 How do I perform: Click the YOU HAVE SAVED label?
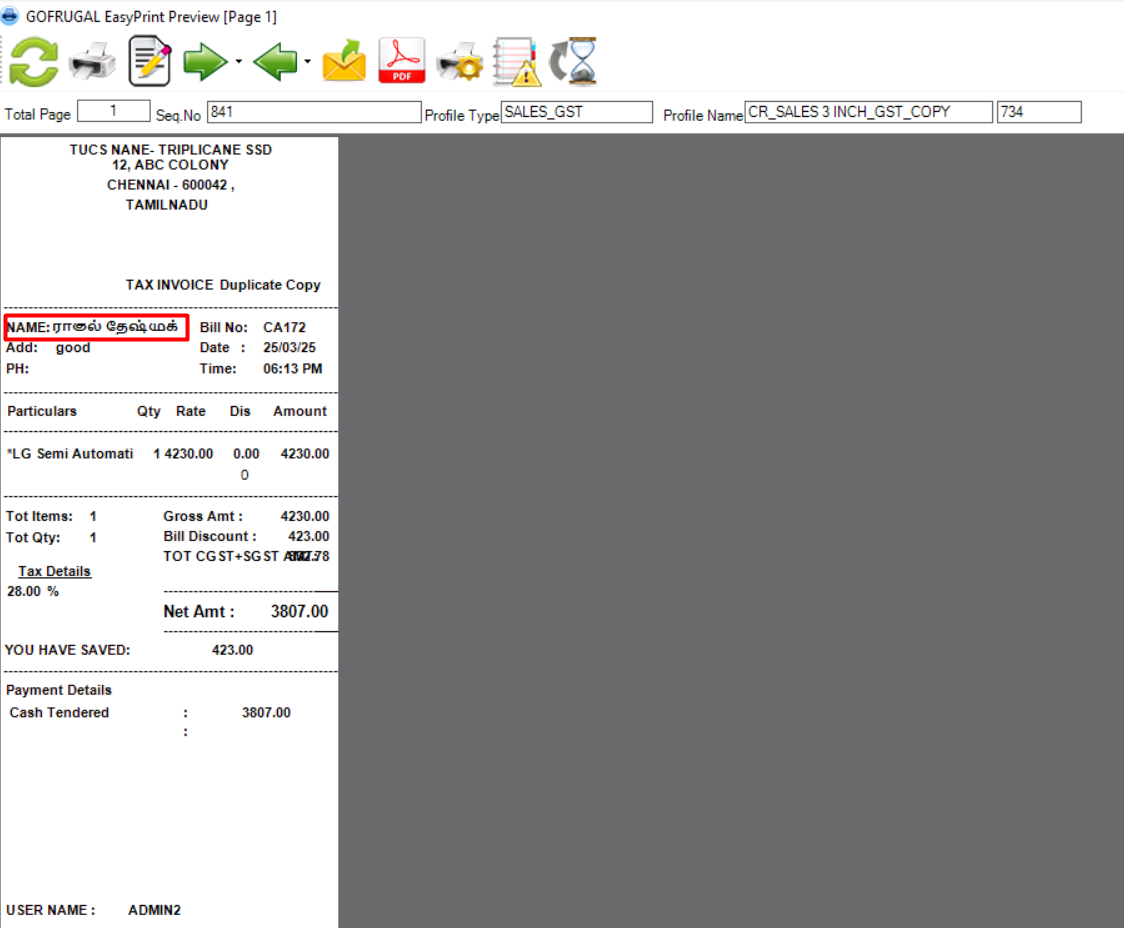67,650
